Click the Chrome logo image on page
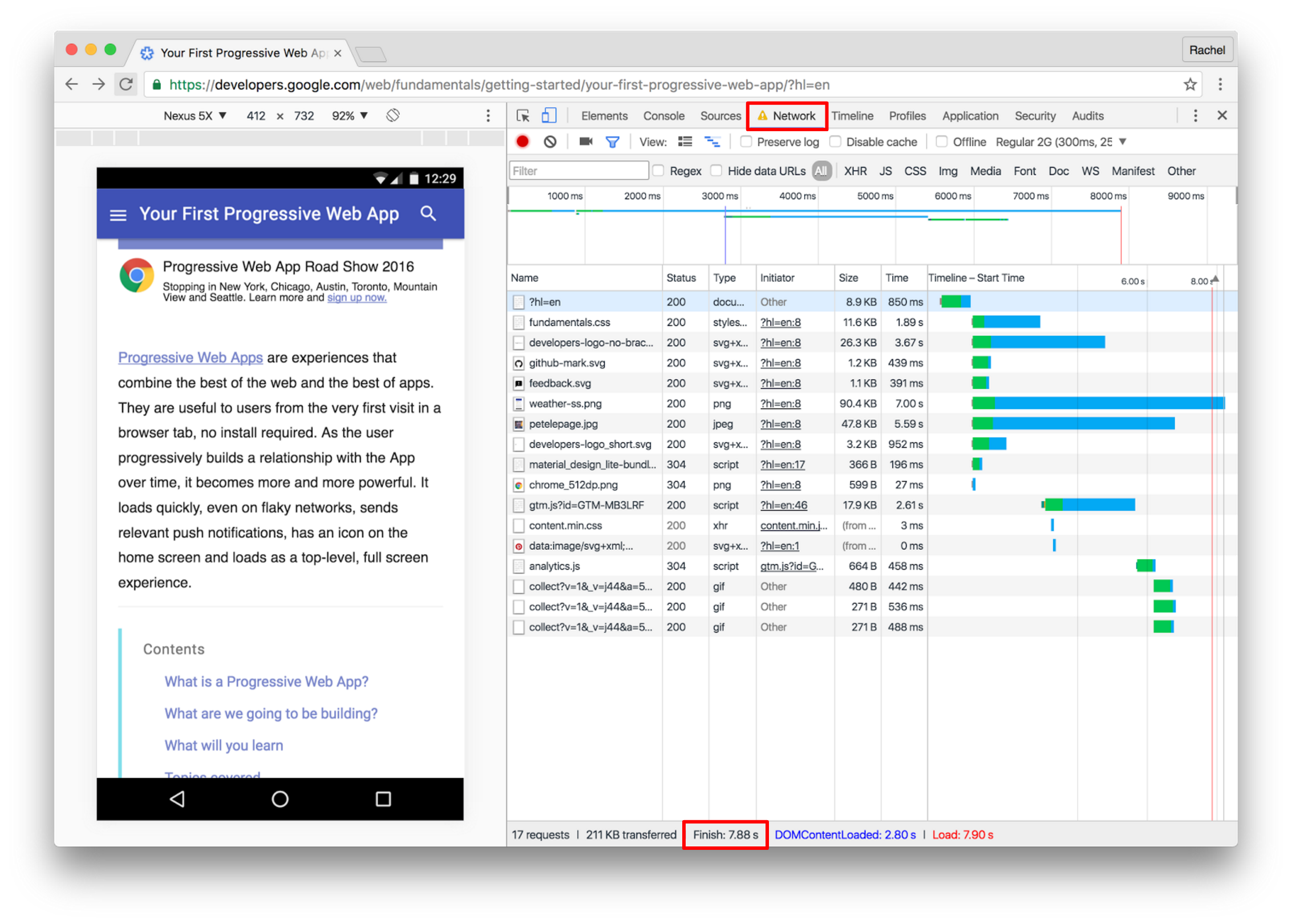1312x924 pixels. (136, 275)
